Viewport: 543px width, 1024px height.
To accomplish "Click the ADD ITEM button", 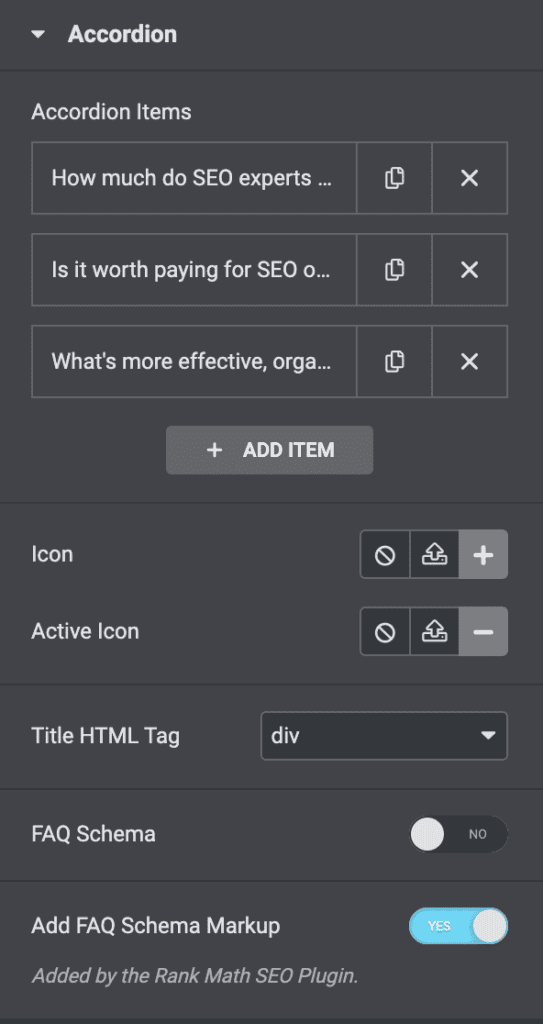I will tap(269, 450).
